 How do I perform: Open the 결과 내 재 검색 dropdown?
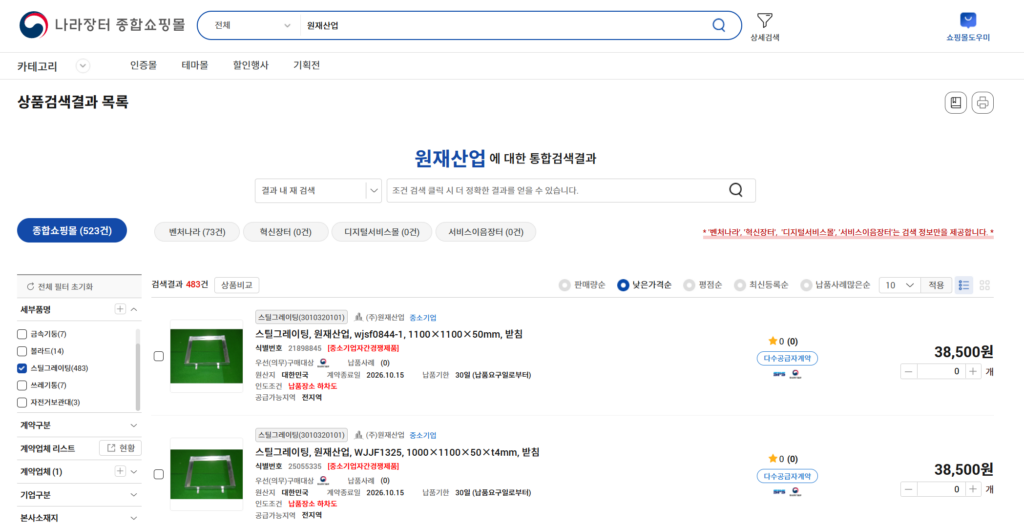pyautogui.click(x=318, y=190)
